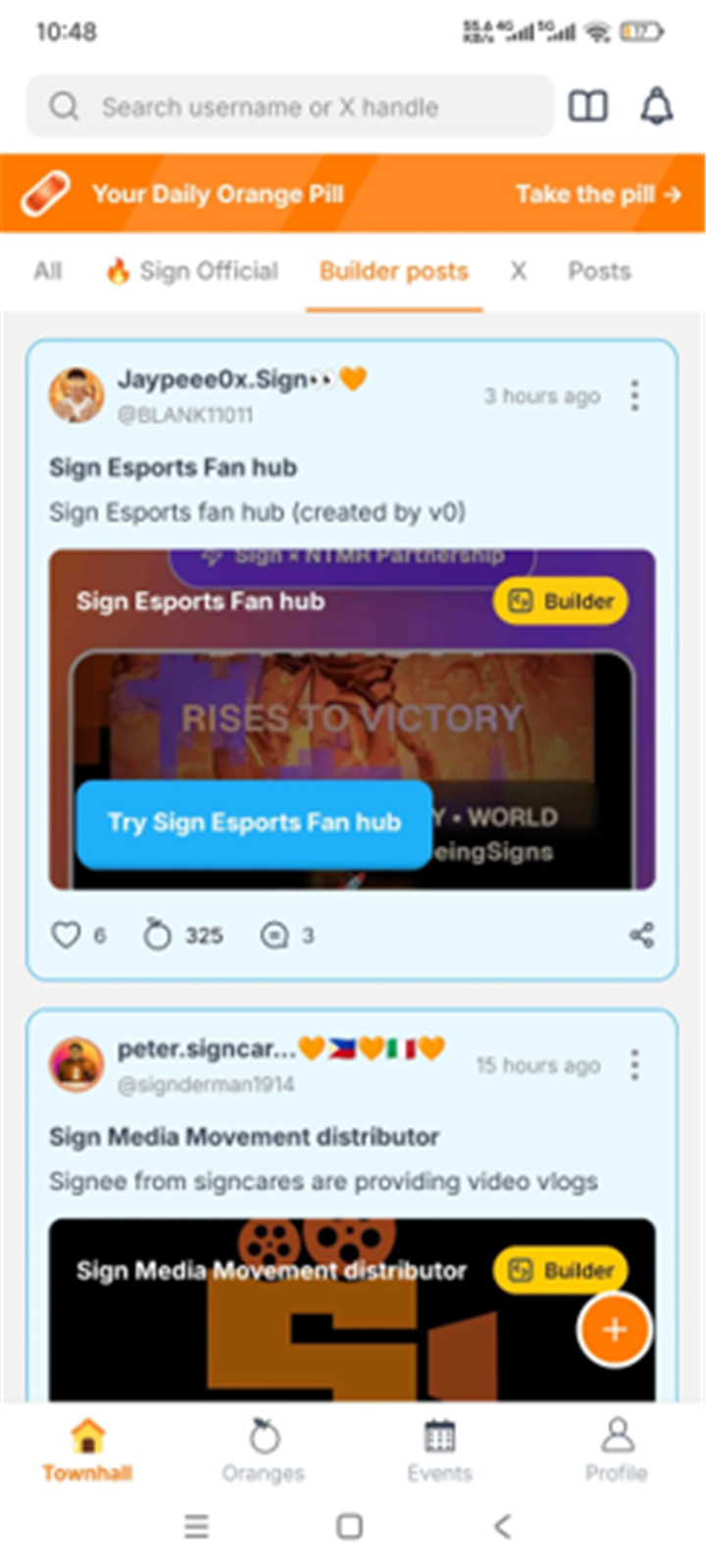Screen dimensions: 706x1568
Task: Open comments on the Sign Esports post
Action: pyautogui.click(x=274, y=936)
